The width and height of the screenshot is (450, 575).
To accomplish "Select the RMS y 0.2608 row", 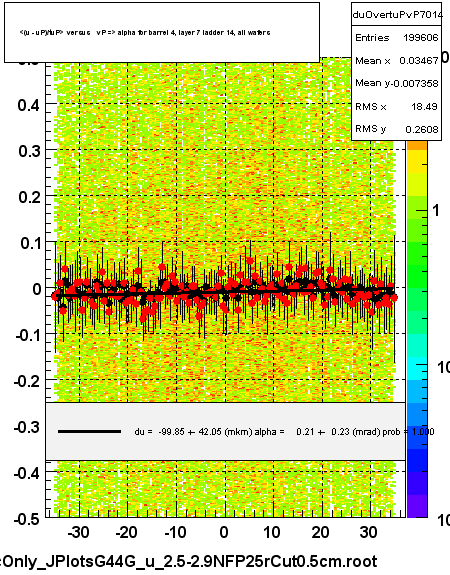I will pyautogui.click(x=397, y=129).
